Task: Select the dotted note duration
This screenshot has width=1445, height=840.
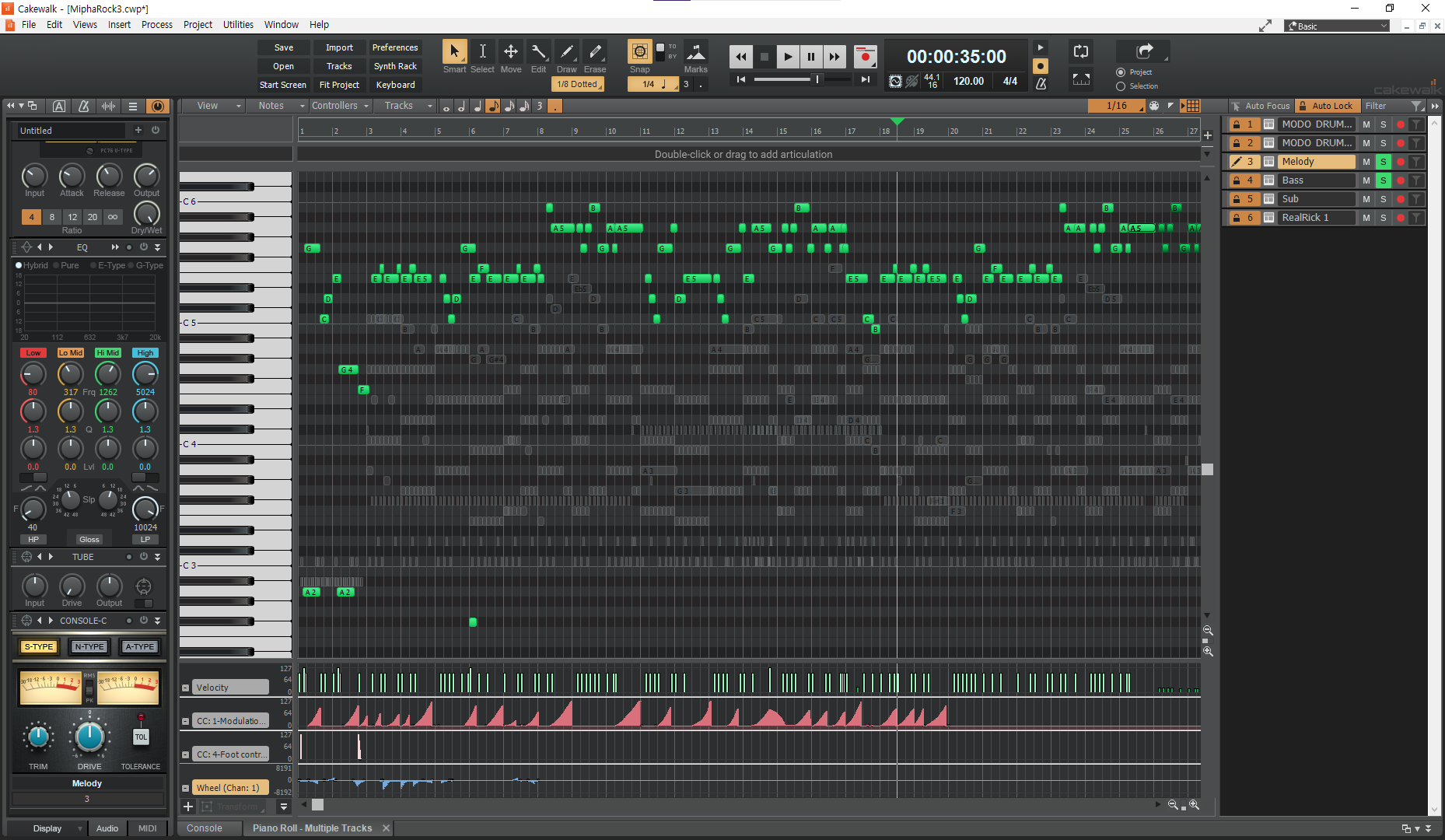Action: pos(555,106)
